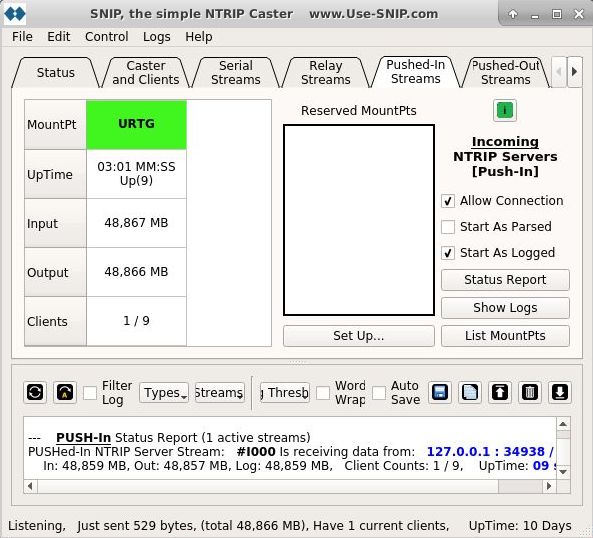Click the log horizontal scrollbar right arrow
Screen dimensions: 593x538
click(x=549, y=486)
